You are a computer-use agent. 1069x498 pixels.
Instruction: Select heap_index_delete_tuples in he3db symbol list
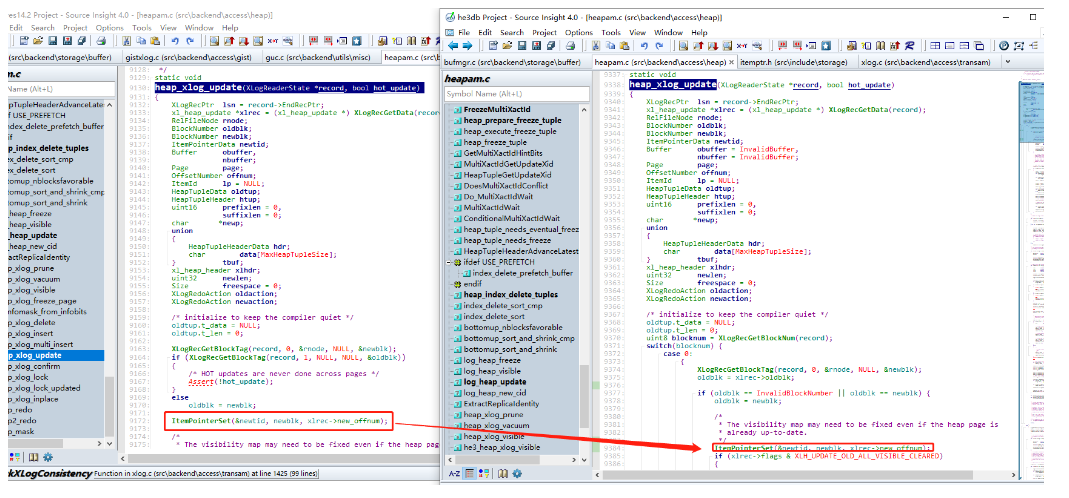point(511,295)
